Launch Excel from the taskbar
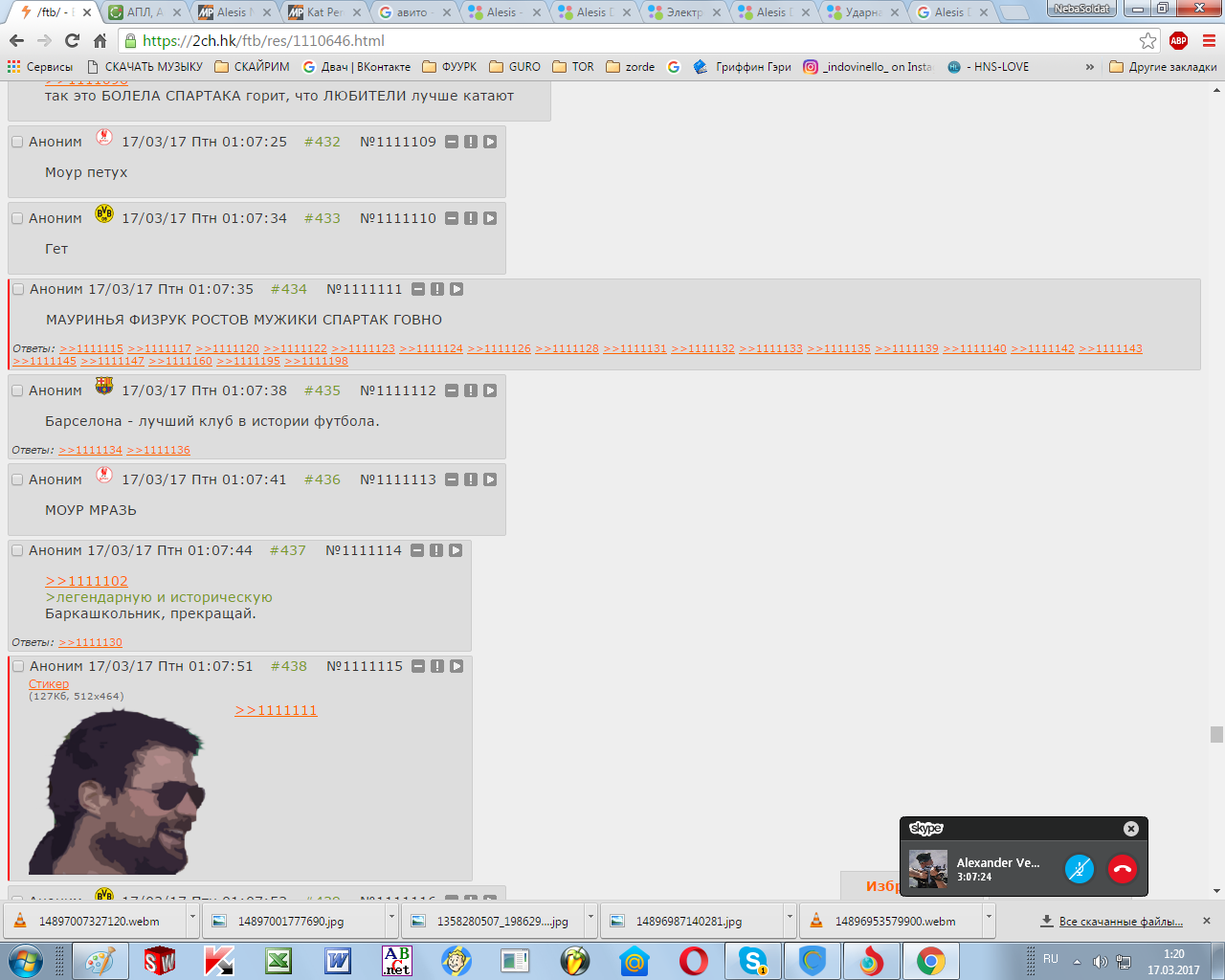Viewport: 1225px width, 980px height. point(278,961)
